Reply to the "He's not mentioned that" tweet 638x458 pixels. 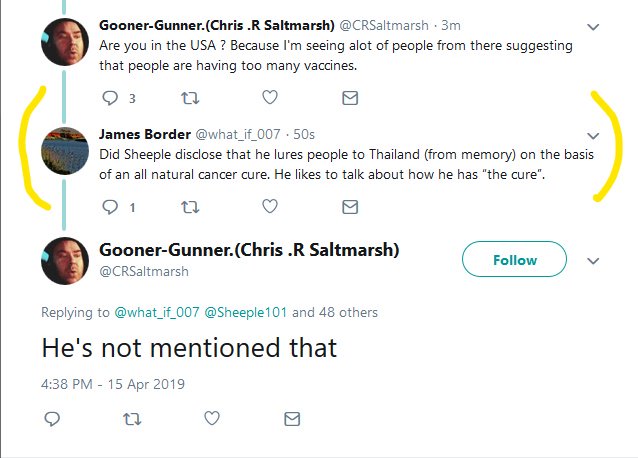click(x=52, y=418)
